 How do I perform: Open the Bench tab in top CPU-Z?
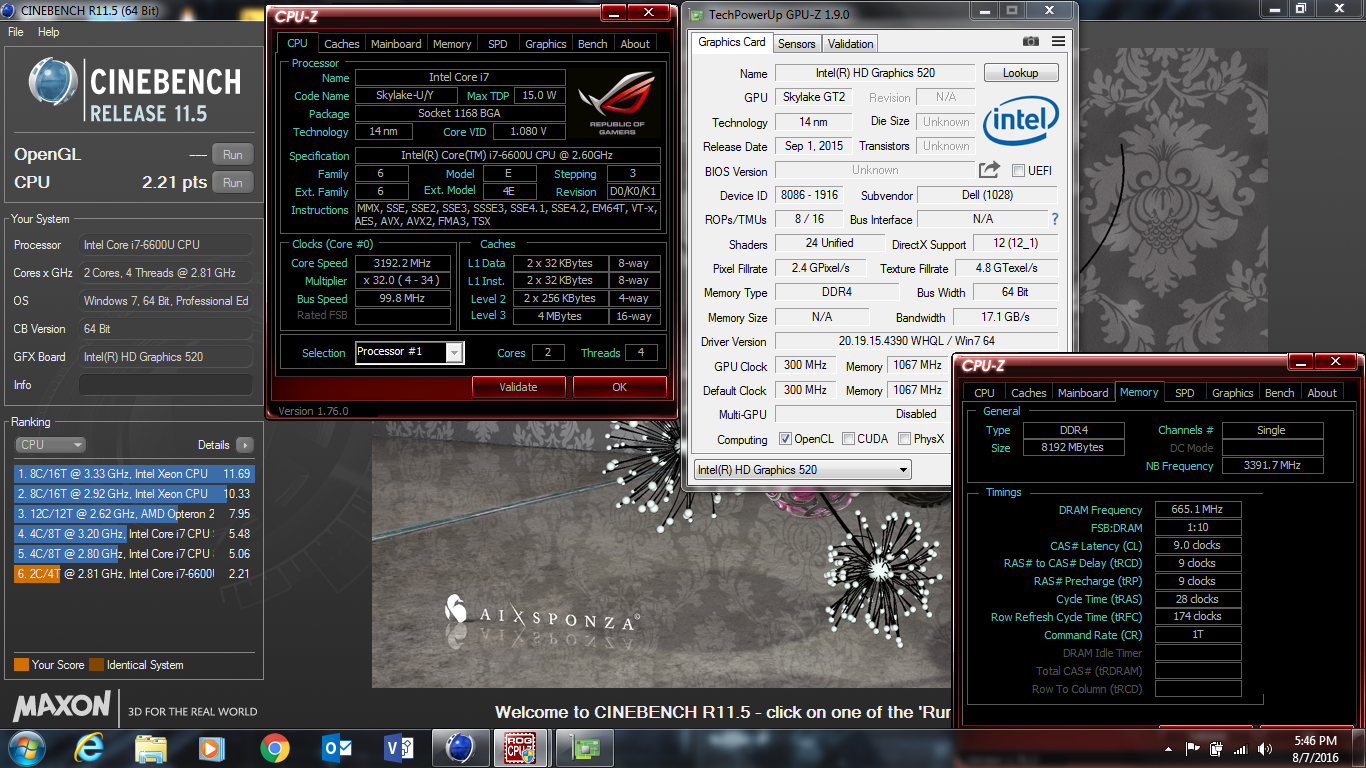[593, 44]
